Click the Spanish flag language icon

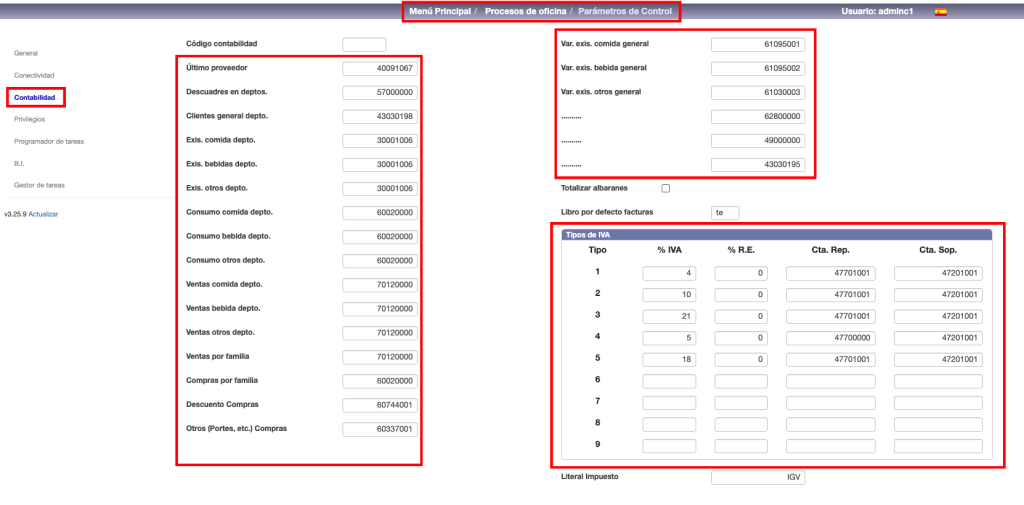pyautogui.click(x=940, y=12)
